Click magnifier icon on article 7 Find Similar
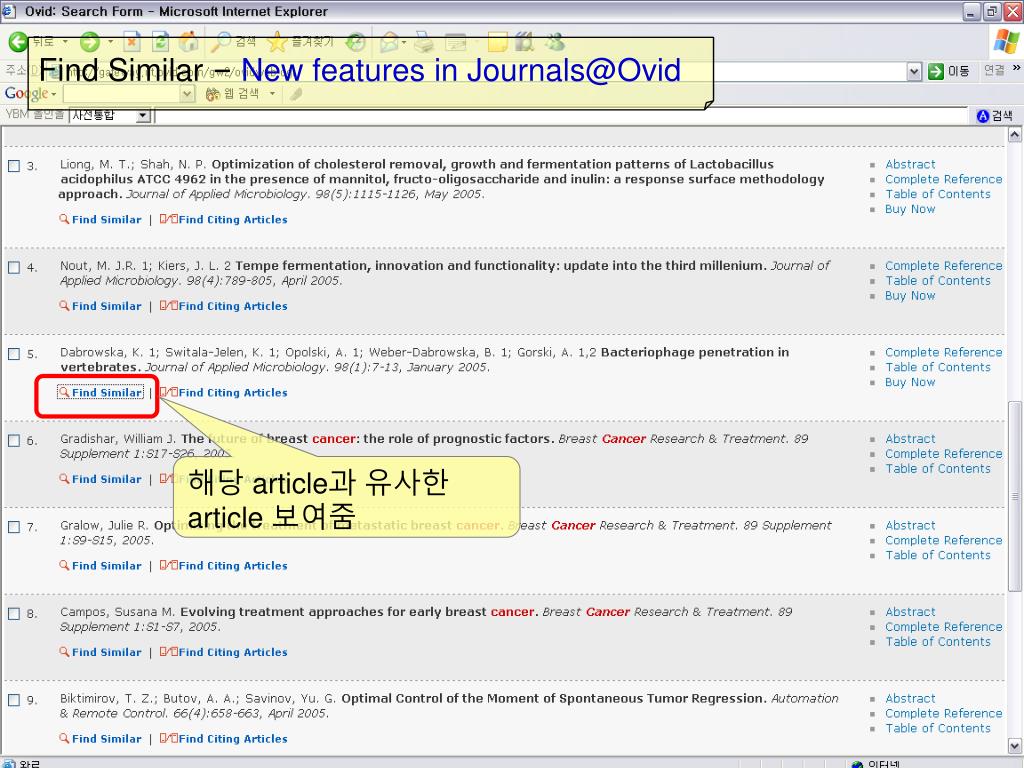This screenshot has height=768, width=1024. coord(64,566)
